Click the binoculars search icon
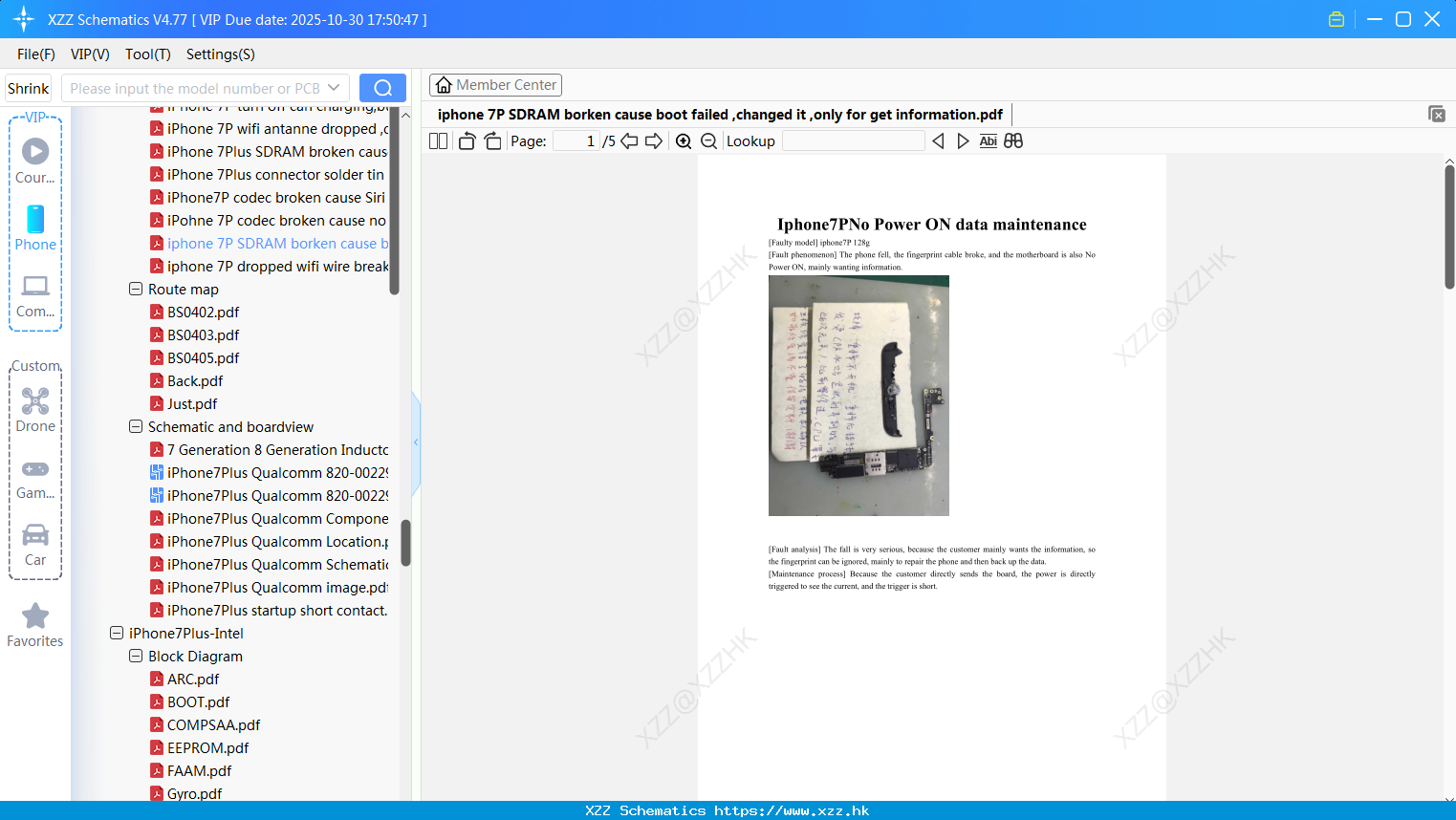 click(x=1013, y=140)
